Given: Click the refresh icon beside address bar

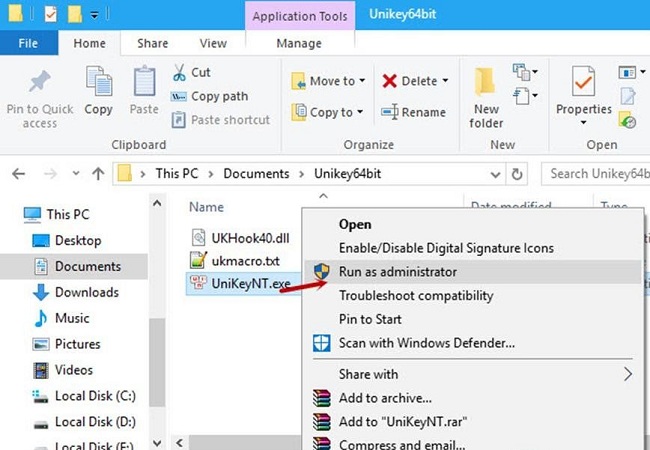Looking at the screenshot, I should (x=517, y=174).
